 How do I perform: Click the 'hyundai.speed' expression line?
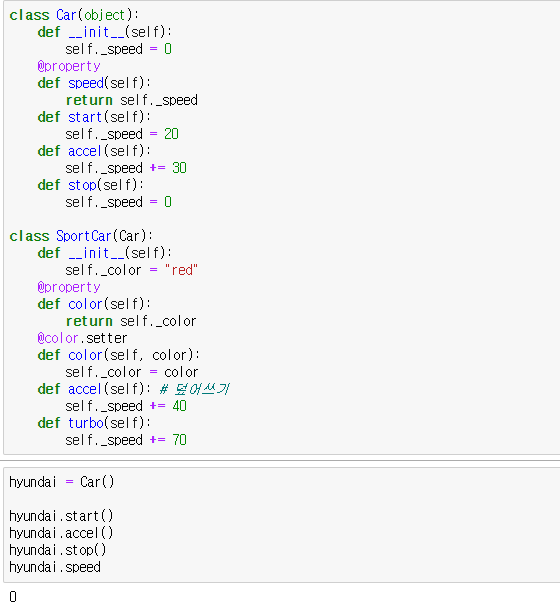tap(55, 567)
